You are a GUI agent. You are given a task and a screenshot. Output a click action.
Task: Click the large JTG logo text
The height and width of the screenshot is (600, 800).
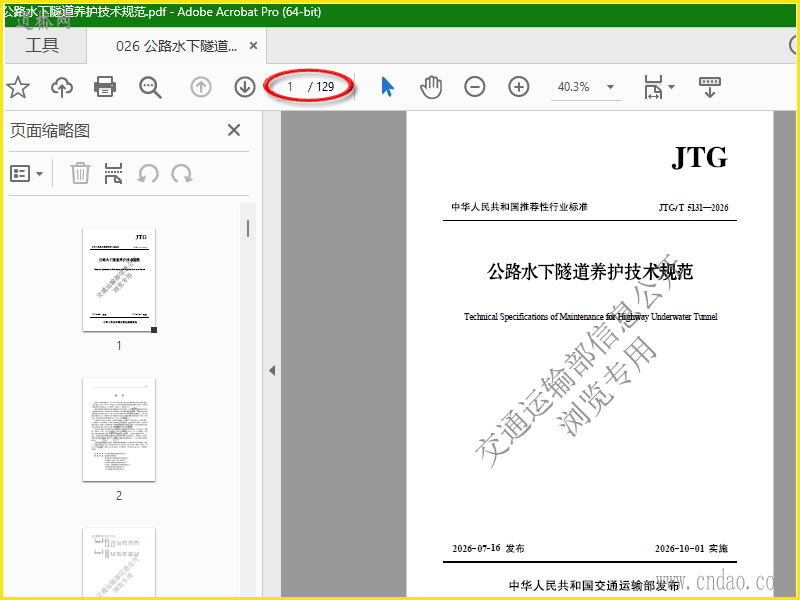[x=699, y=157]
